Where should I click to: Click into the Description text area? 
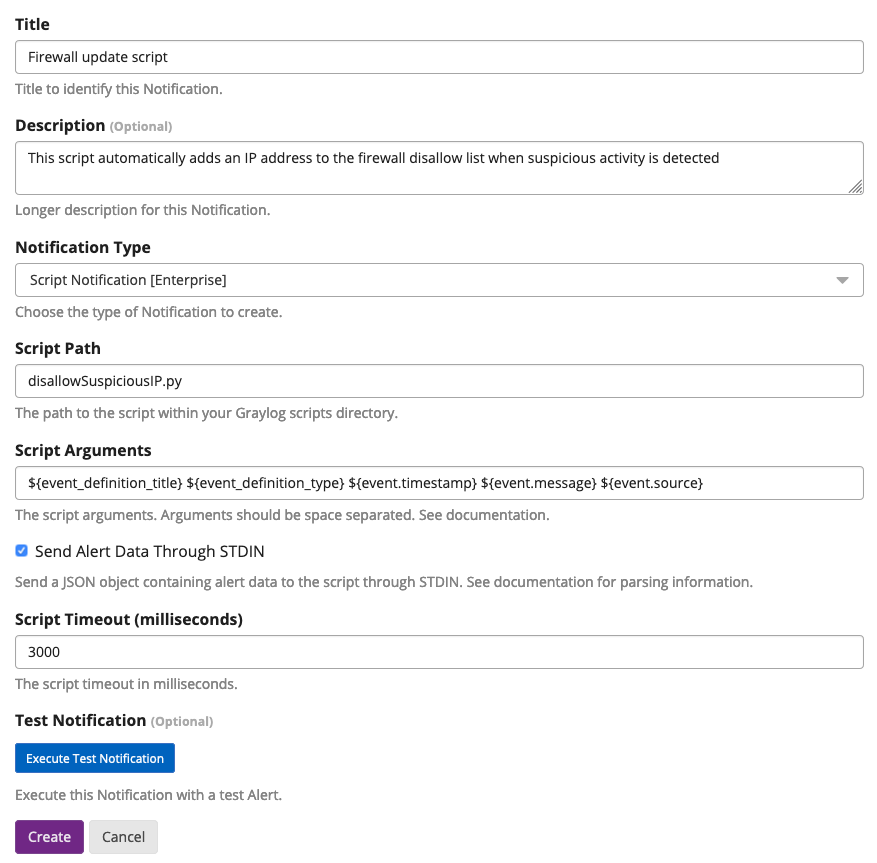point(439,167)
